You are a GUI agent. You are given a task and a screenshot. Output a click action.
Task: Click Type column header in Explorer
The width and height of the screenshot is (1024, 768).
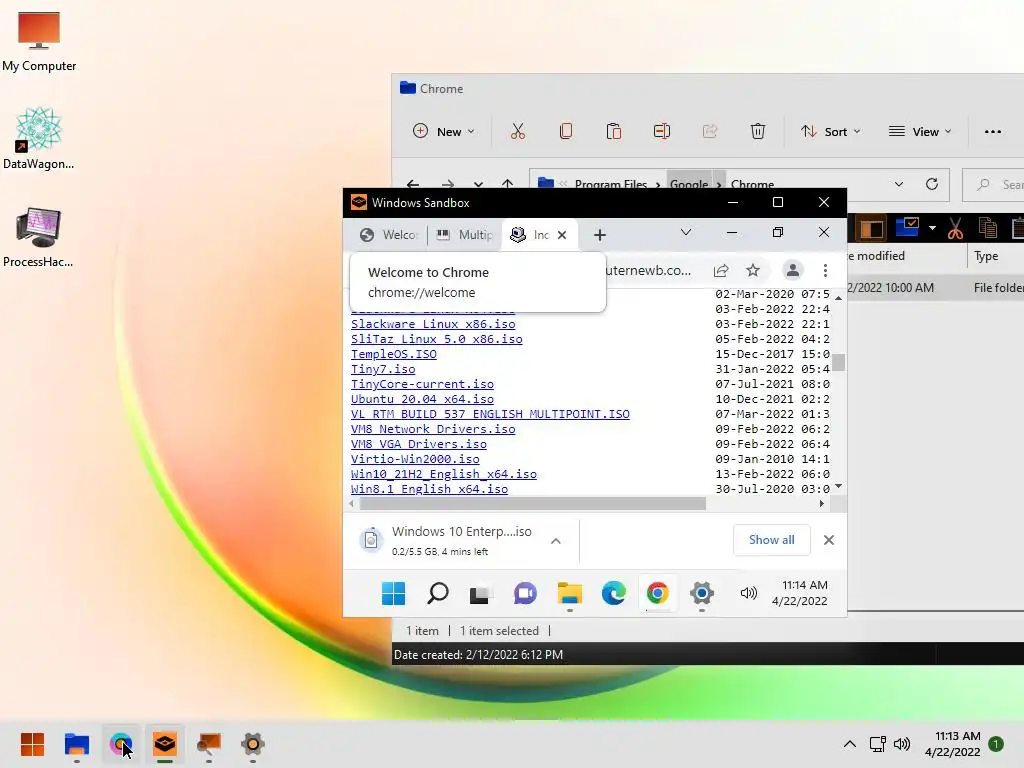pyautogui.click(x=985, y=256)
